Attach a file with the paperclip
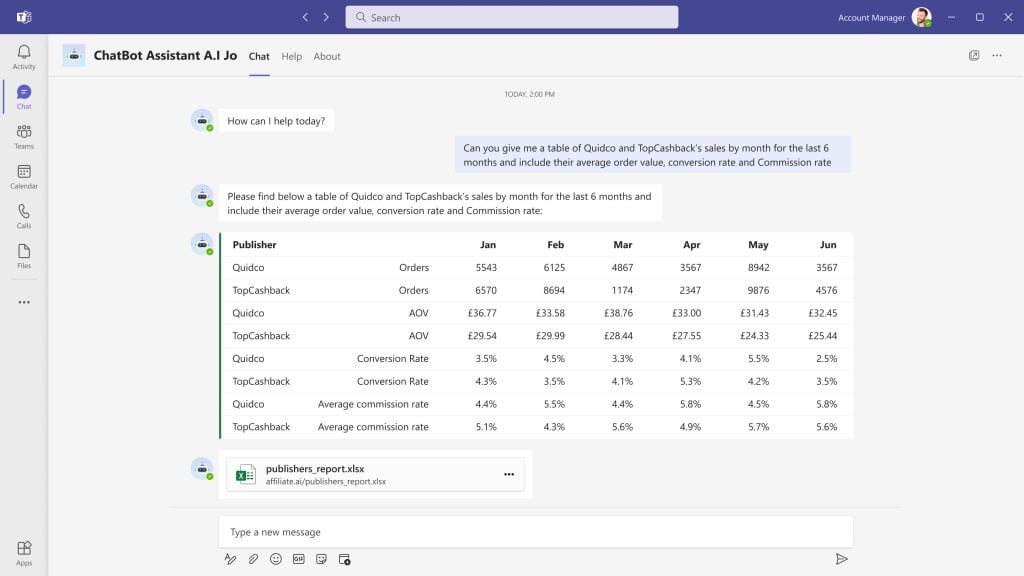Viewport: 1024px width, 576px height. [253, 559]
